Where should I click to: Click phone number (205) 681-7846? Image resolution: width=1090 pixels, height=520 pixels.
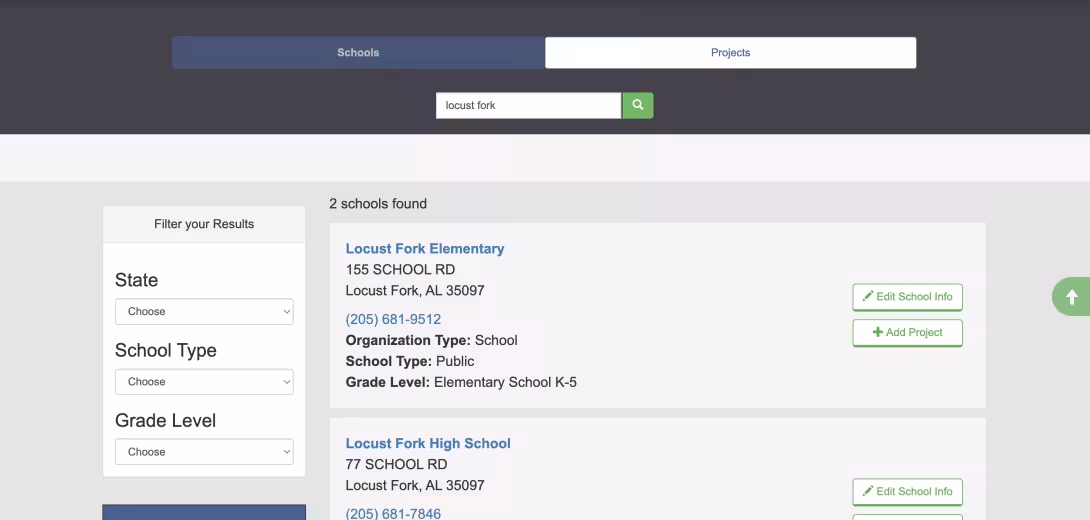393,514
